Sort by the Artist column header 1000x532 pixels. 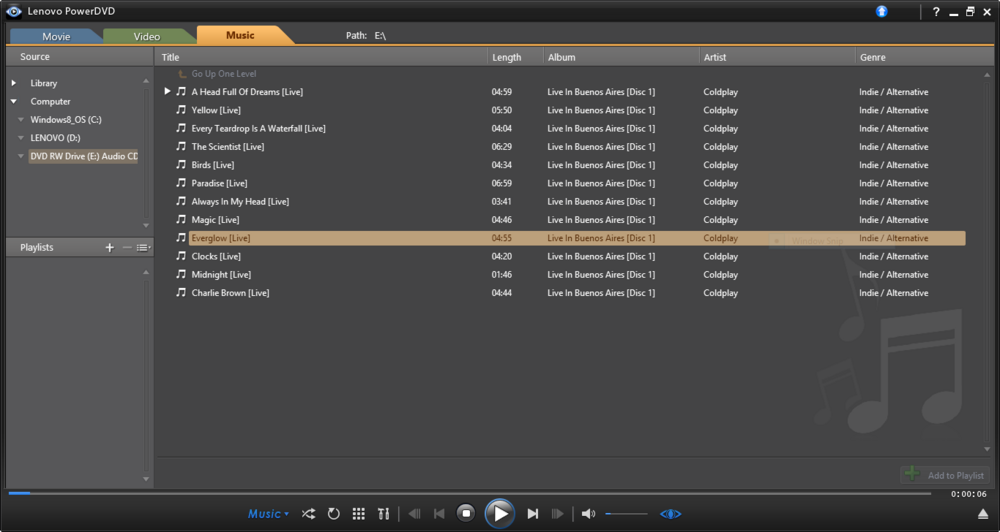[x=777, y=57]
